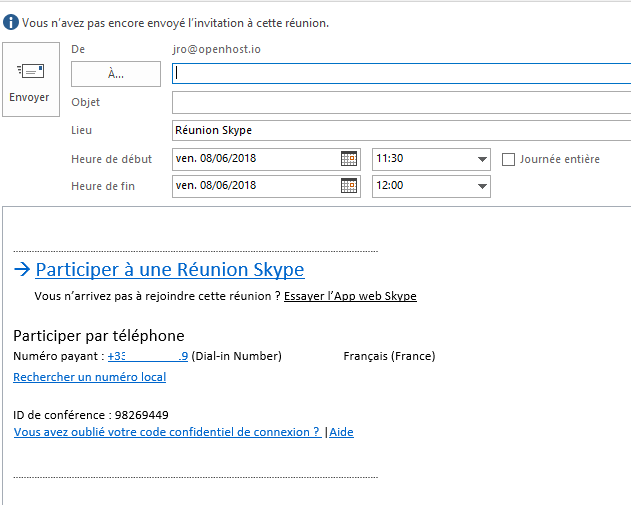Screen dimensions: 642x505
Task: Open calendar picker for Heure de fin
Action: pyautogui.click(x=349, y=186)
